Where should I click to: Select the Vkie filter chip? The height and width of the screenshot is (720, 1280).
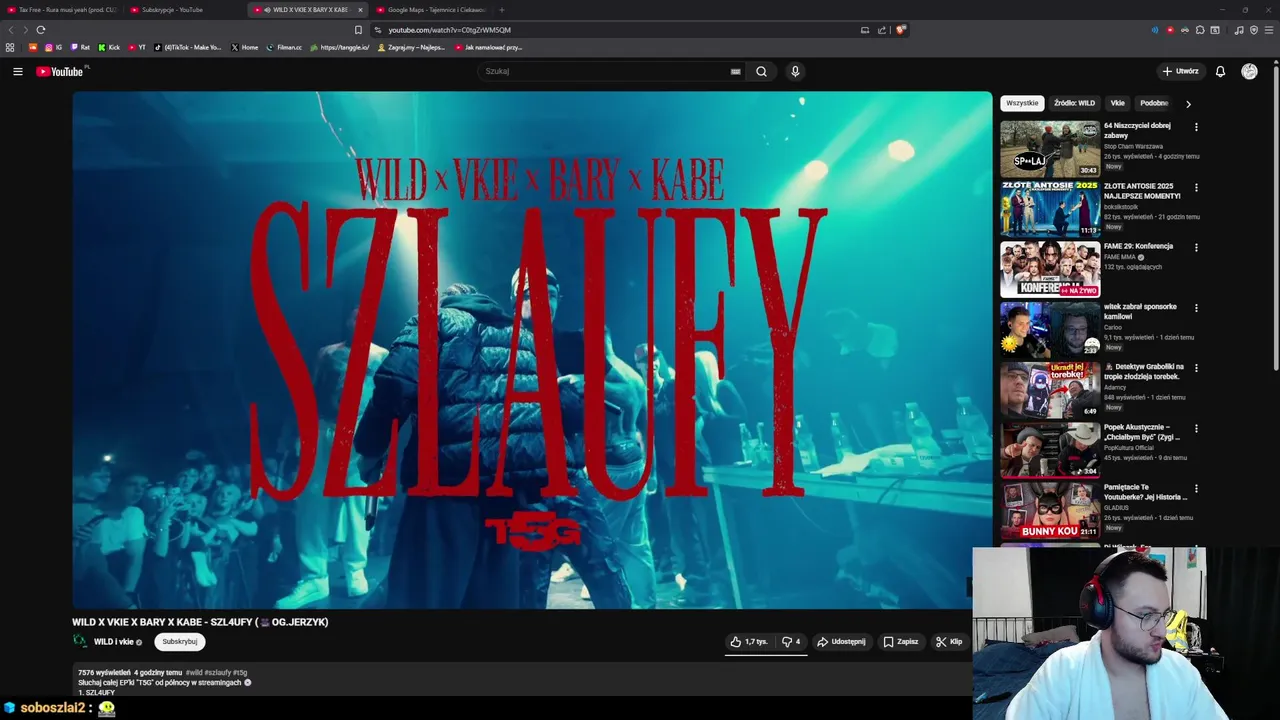click(x=1117, y=103)
